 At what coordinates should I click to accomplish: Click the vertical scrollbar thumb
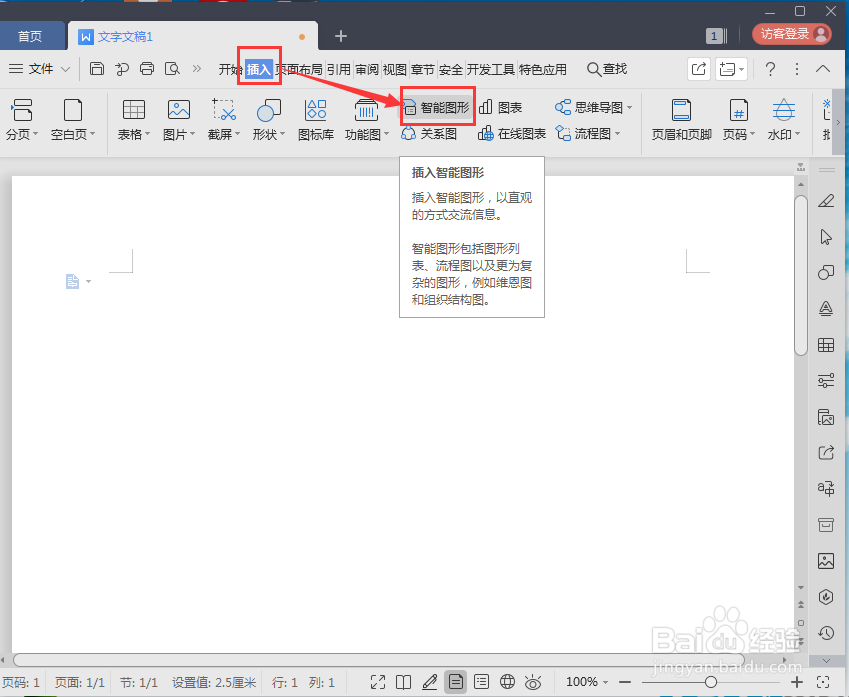click(x=801, y=275)
